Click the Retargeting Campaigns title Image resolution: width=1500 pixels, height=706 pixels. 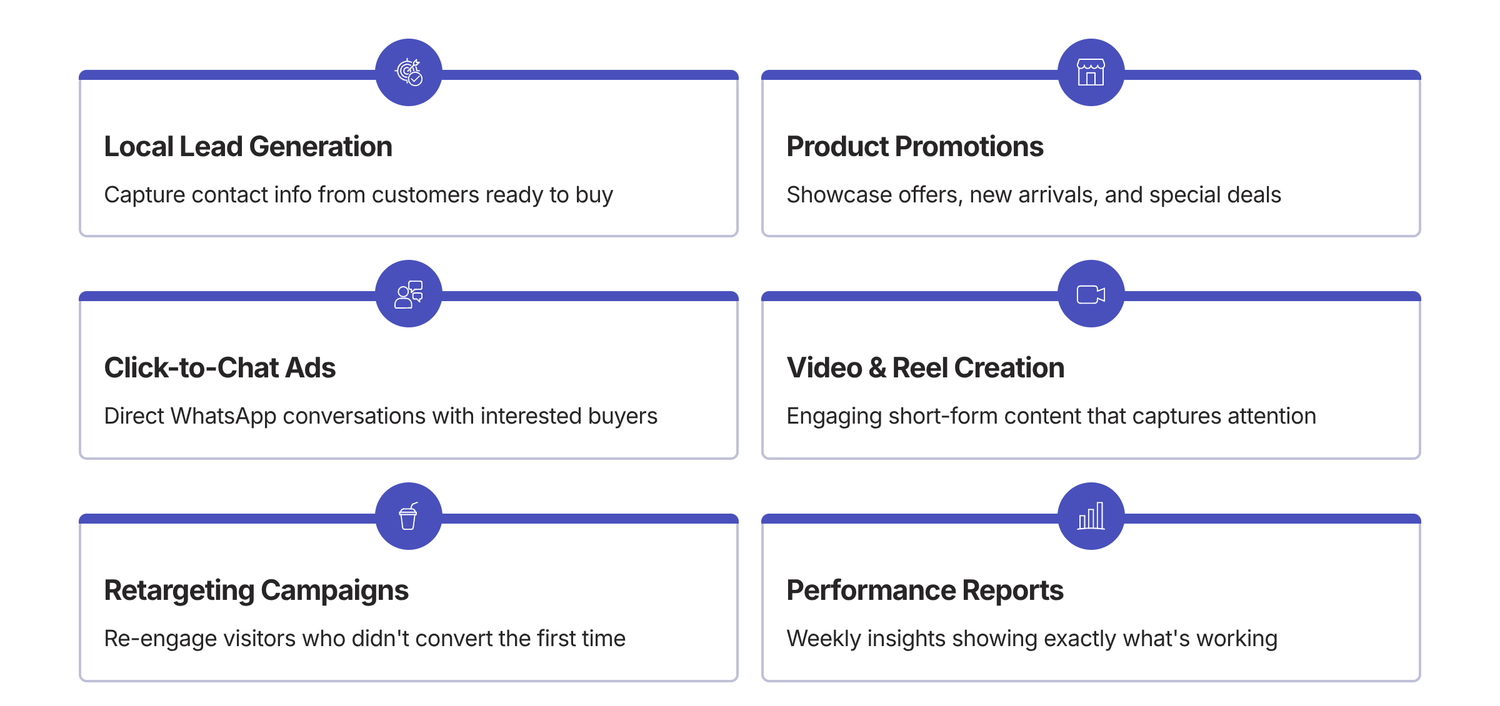[256, 590]
